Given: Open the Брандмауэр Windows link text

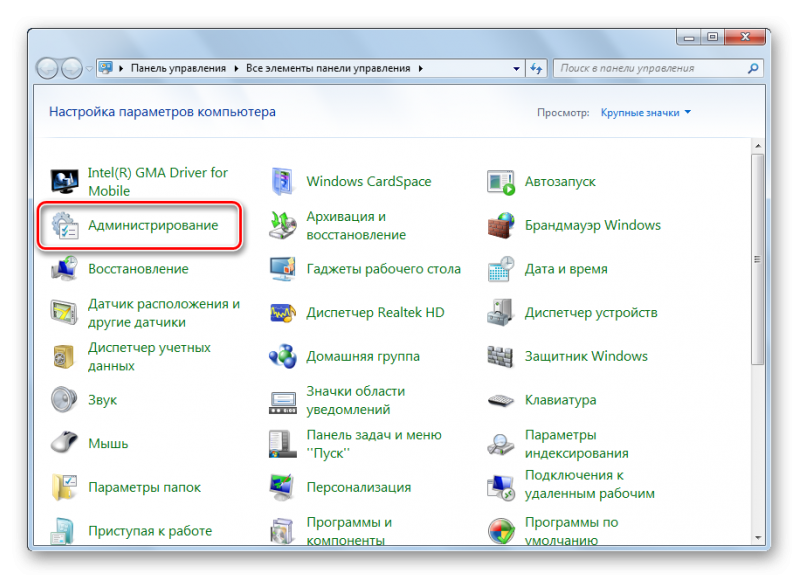Looking at the screenshot, I should coord(593,225).
